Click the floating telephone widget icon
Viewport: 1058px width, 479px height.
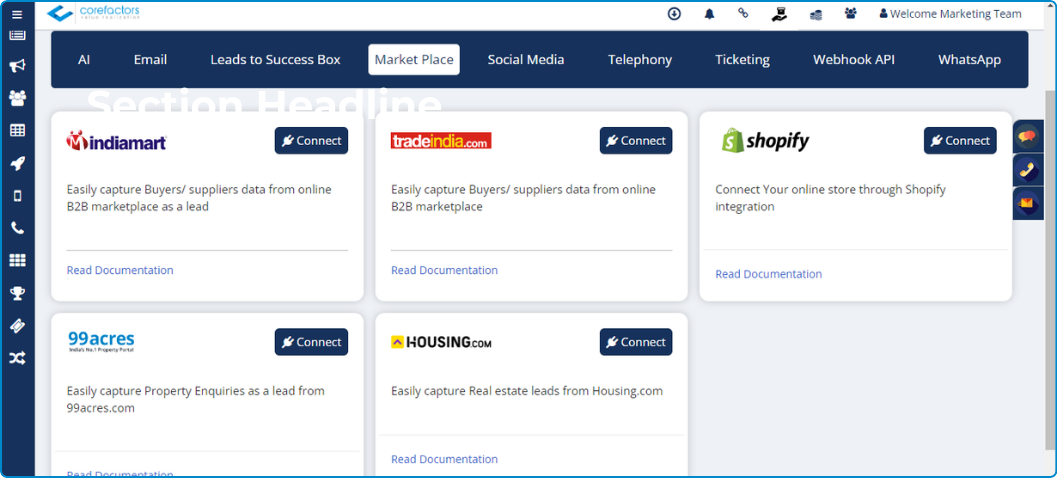tap(1028, 171)
